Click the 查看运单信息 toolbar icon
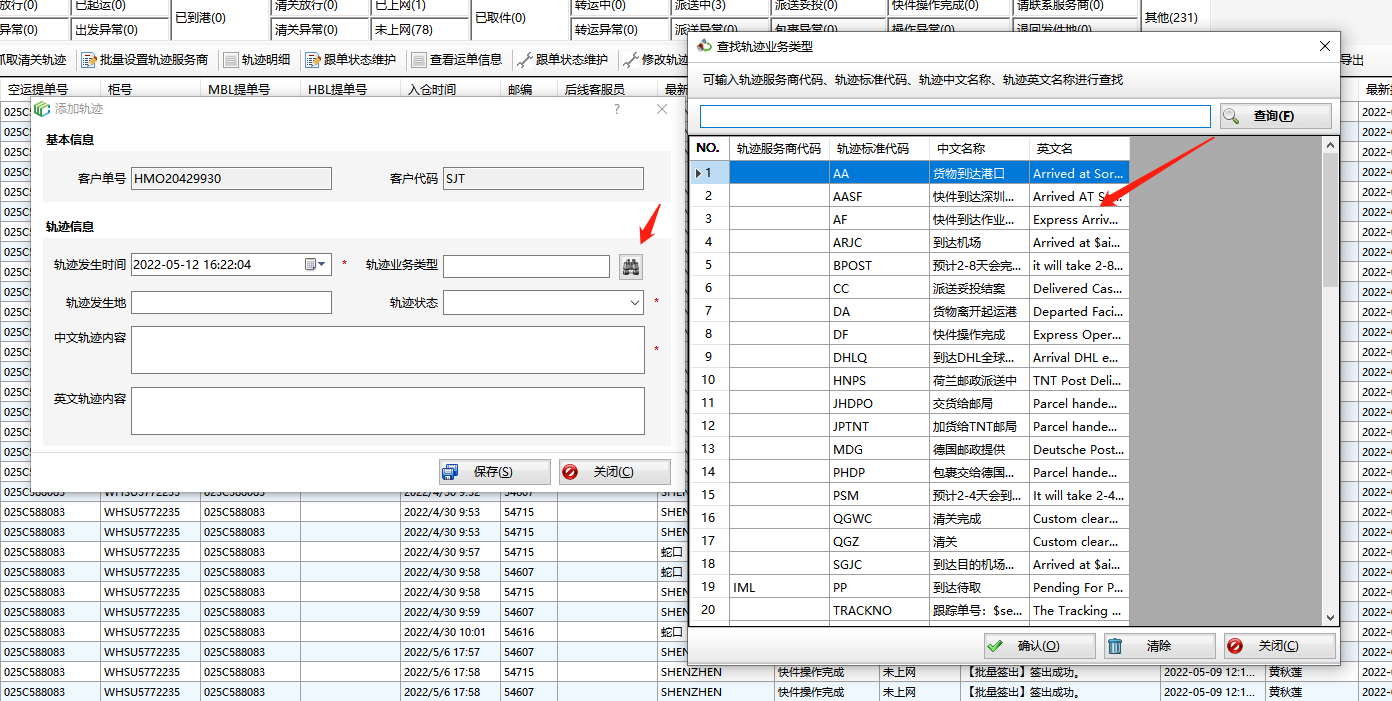1392x701 pixels. point(419,60)
